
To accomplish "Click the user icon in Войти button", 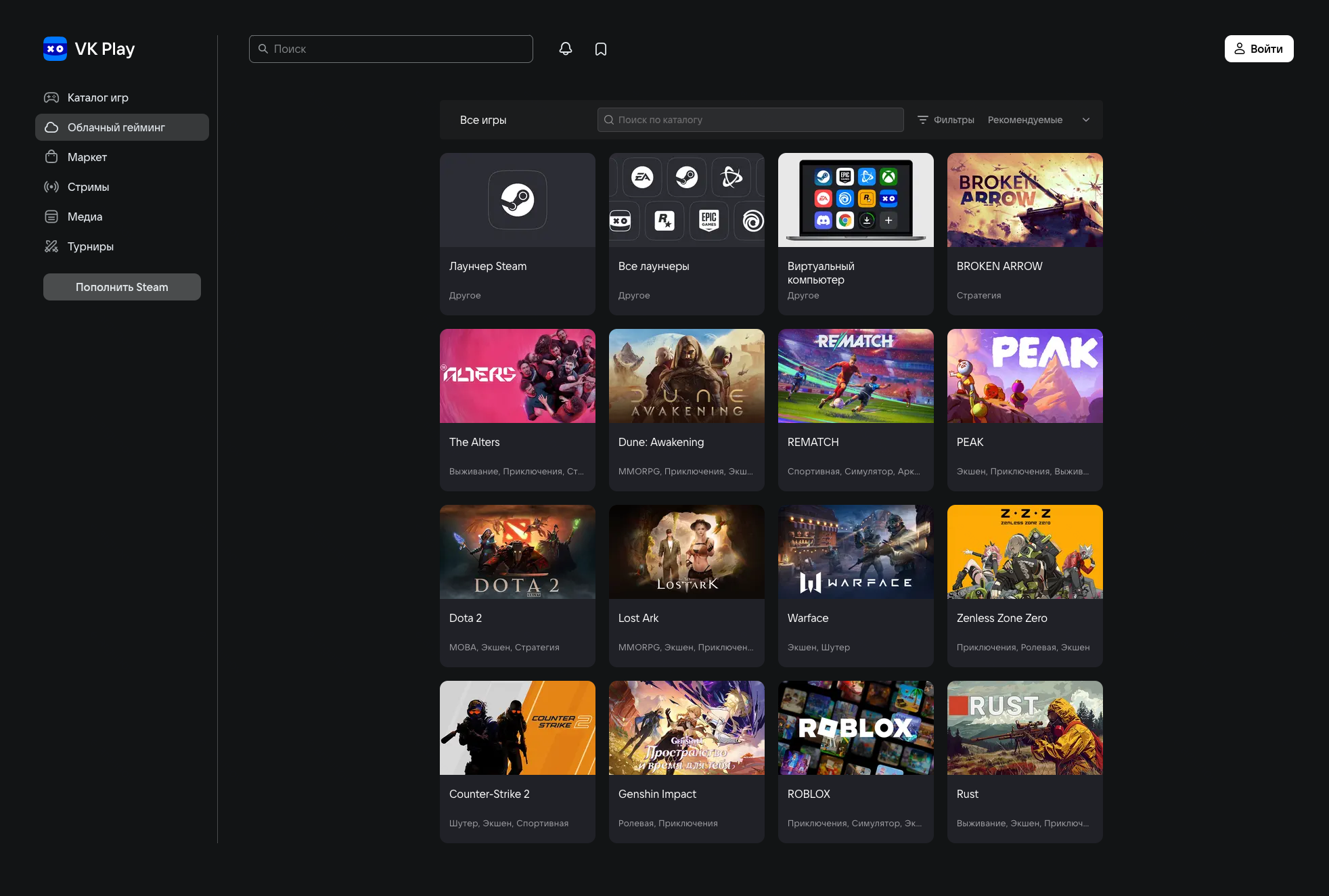I will pos(1240,49).
